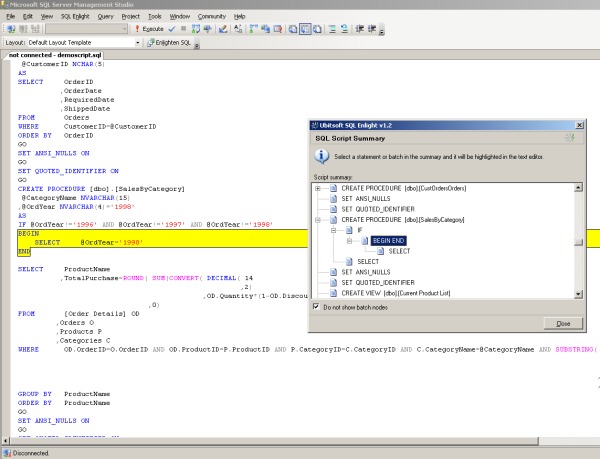The image size is (600, 459).
Task: Click the Enlighten SQL toolbar button
Action: (x=169, y=42)
